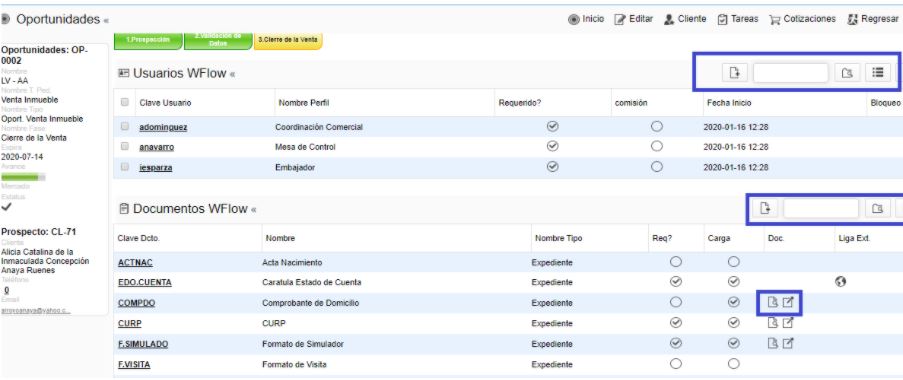Open the anavarro user link
The width and height of the screenshot is (903, 380).
click(x=157, y=147)
